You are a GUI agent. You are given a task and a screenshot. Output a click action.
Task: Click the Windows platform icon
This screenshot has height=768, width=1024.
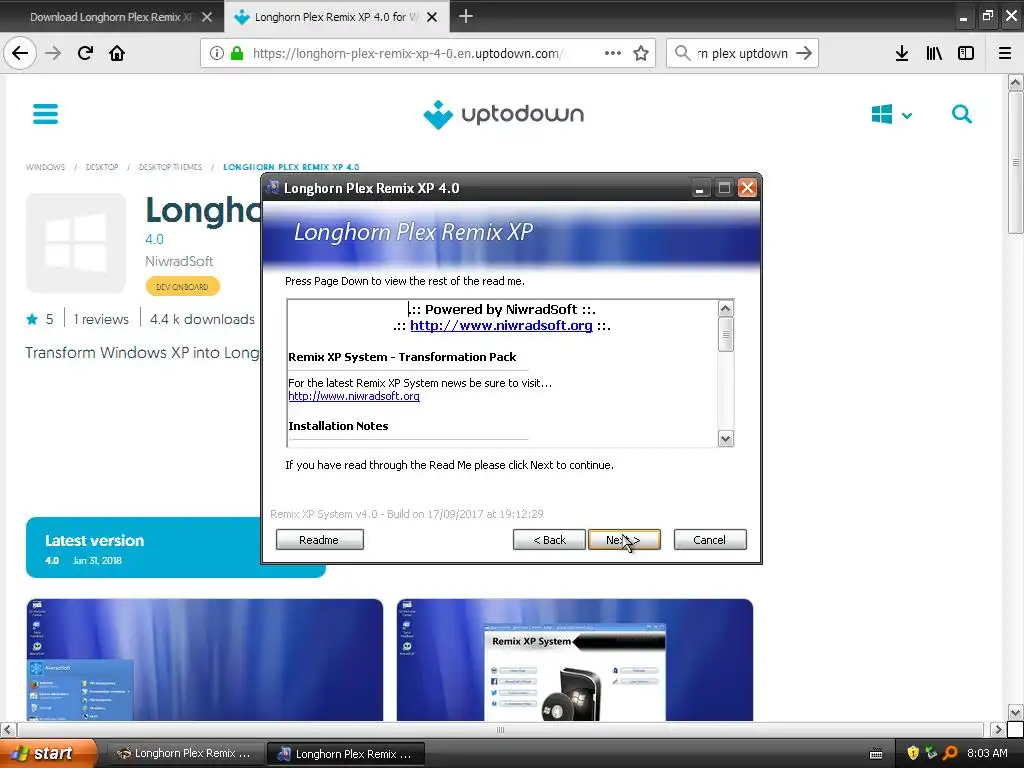click(882, 114)
